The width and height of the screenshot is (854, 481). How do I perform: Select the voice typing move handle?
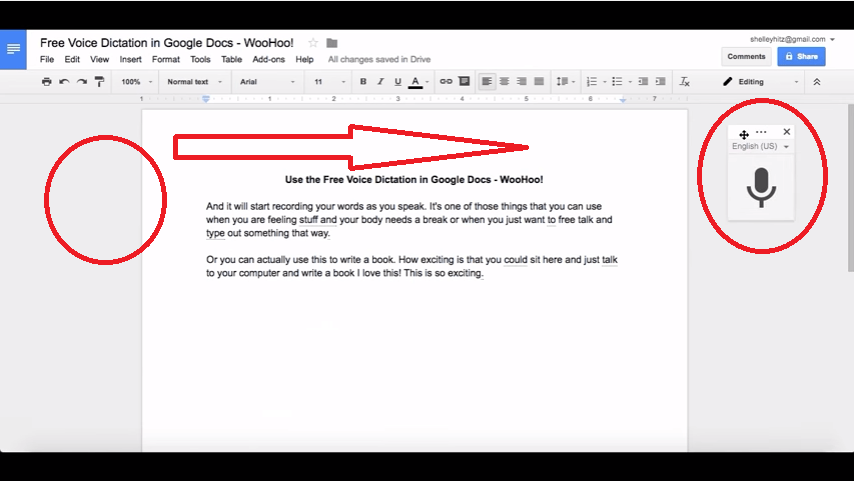tap(744, 135)
